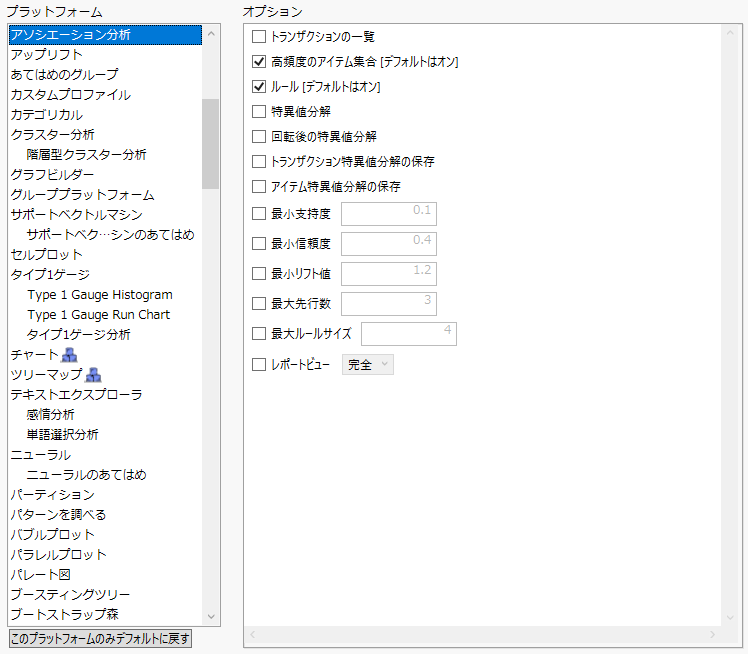The image size is (748, 654).
Task: Select グラフビルダー platform
Action: pos(105,175)
